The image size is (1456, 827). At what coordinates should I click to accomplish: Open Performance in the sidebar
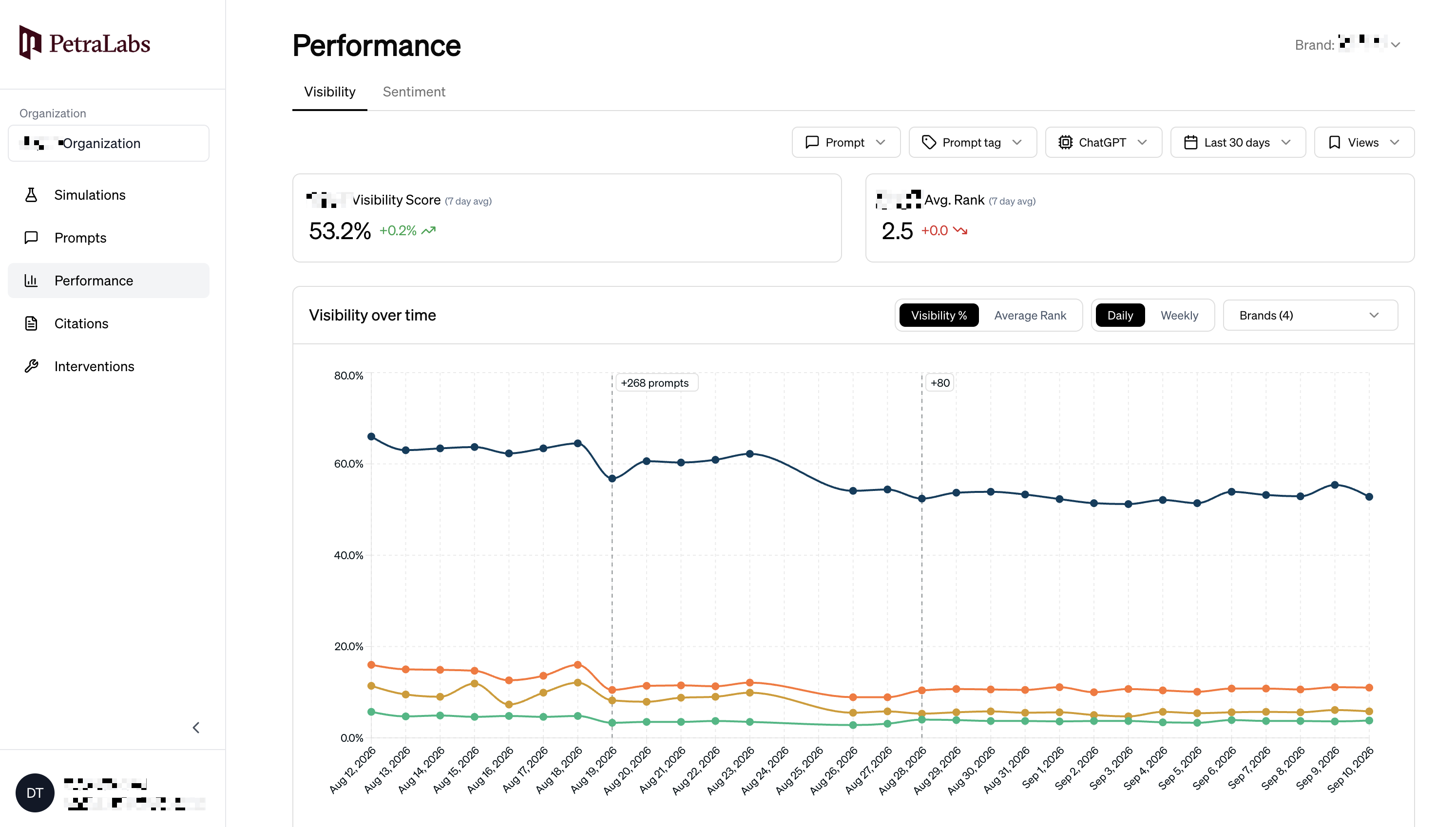109,280
